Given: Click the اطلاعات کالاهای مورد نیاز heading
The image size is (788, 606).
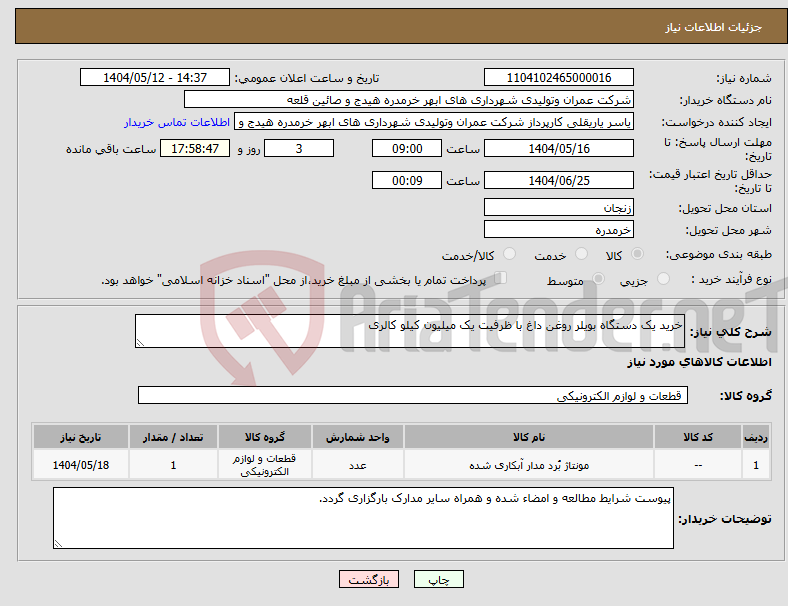Looking at the screenshot, I should point(699,362).
